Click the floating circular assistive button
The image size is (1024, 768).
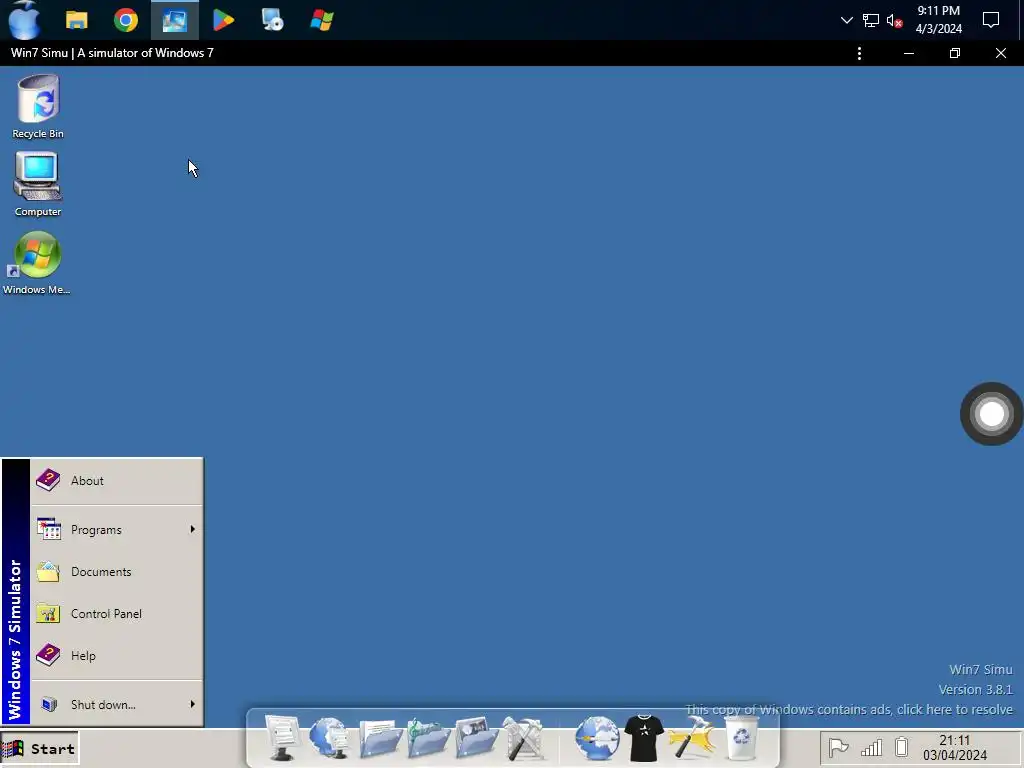point(991,414)
